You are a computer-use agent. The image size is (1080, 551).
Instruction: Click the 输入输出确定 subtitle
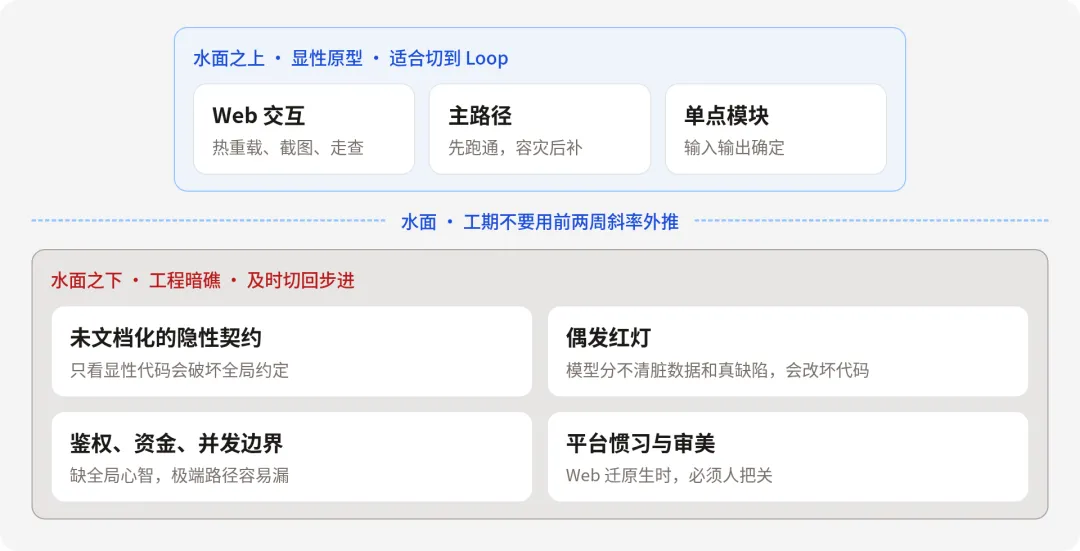click(734, 147)
